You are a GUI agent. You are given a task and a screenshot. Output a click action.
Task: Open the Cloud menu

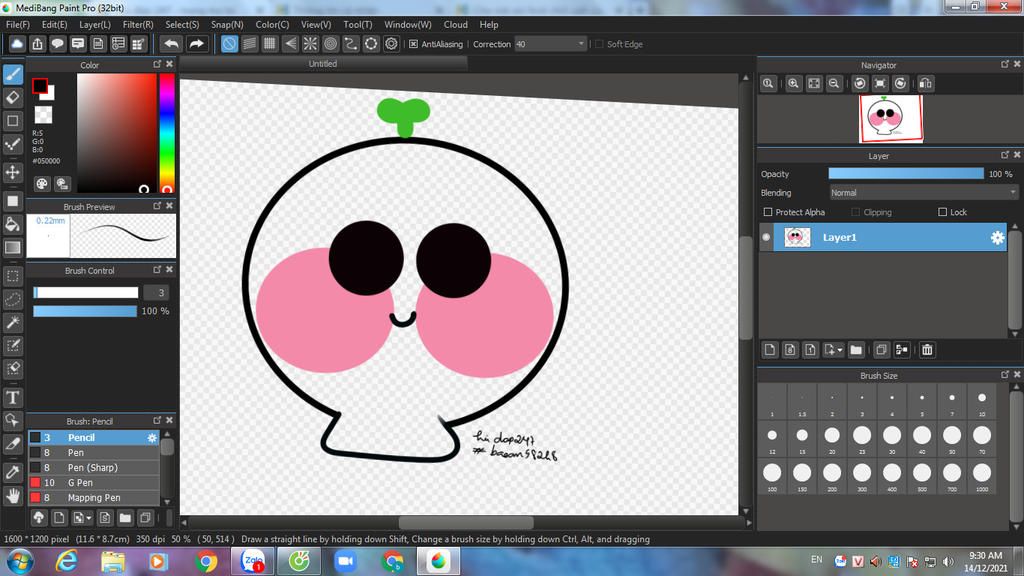pos(455,24)
